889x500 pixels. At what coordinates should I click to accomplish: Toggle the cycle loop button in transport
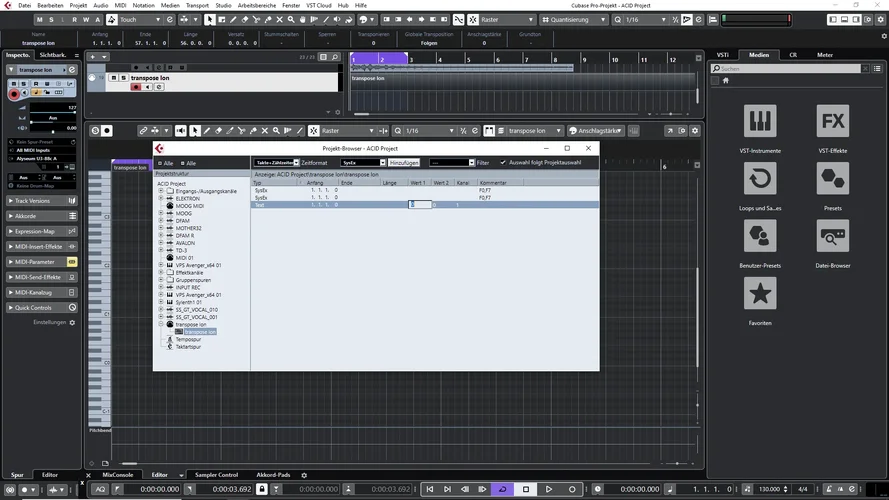tap(502, 489)
